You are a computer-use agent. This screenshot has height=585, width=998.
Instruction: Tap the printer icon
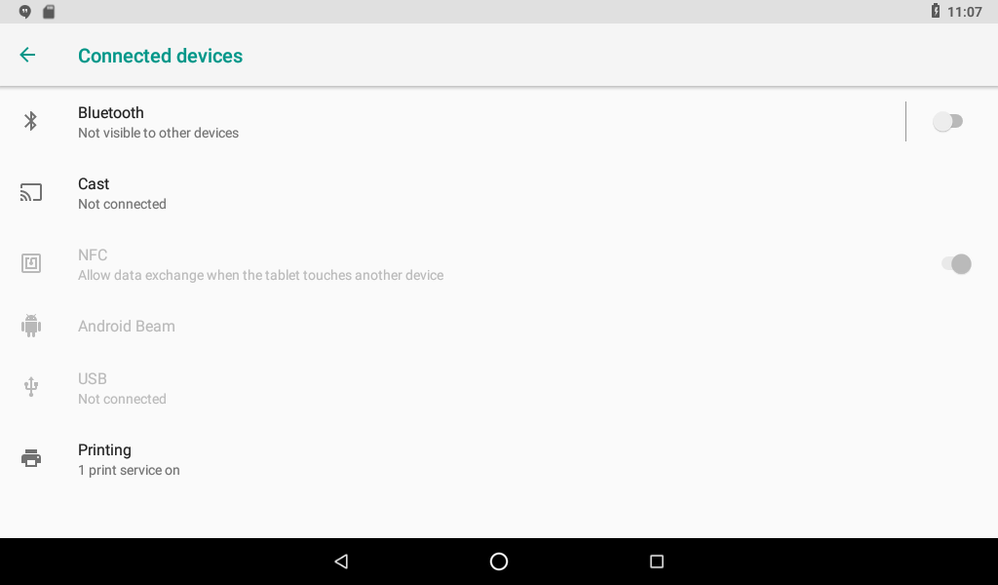click(31, 458)
